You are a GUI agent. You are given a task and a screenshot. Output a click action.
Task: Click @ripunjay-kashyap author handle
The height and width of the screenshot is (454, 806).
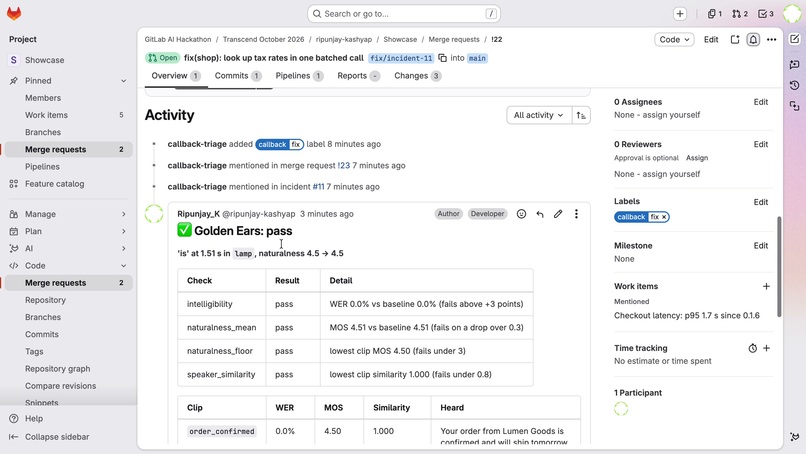click(x=259, y=214)
